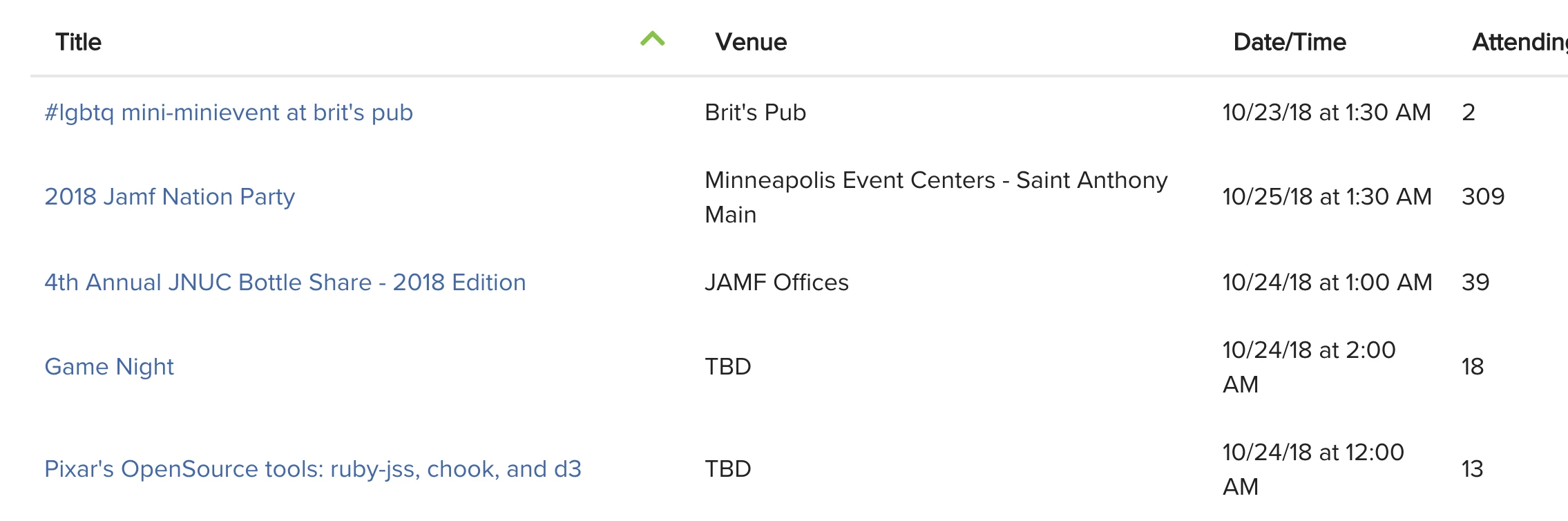Sort events by Title column header
This screenshot has width=1568, height=521.
coord(78,42)
